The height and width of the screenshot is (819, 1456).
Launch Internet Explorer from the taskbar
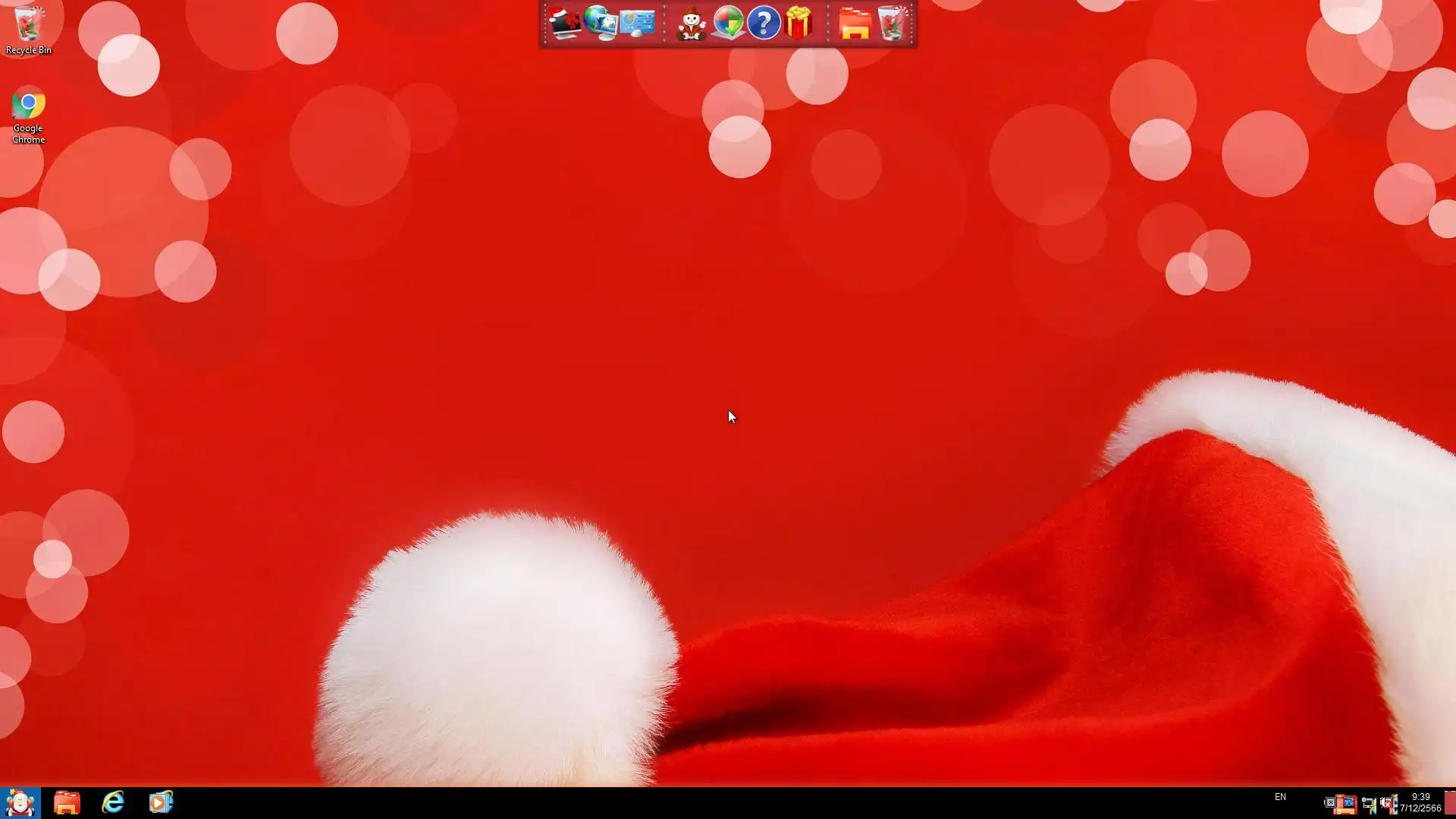pos(114,802)
